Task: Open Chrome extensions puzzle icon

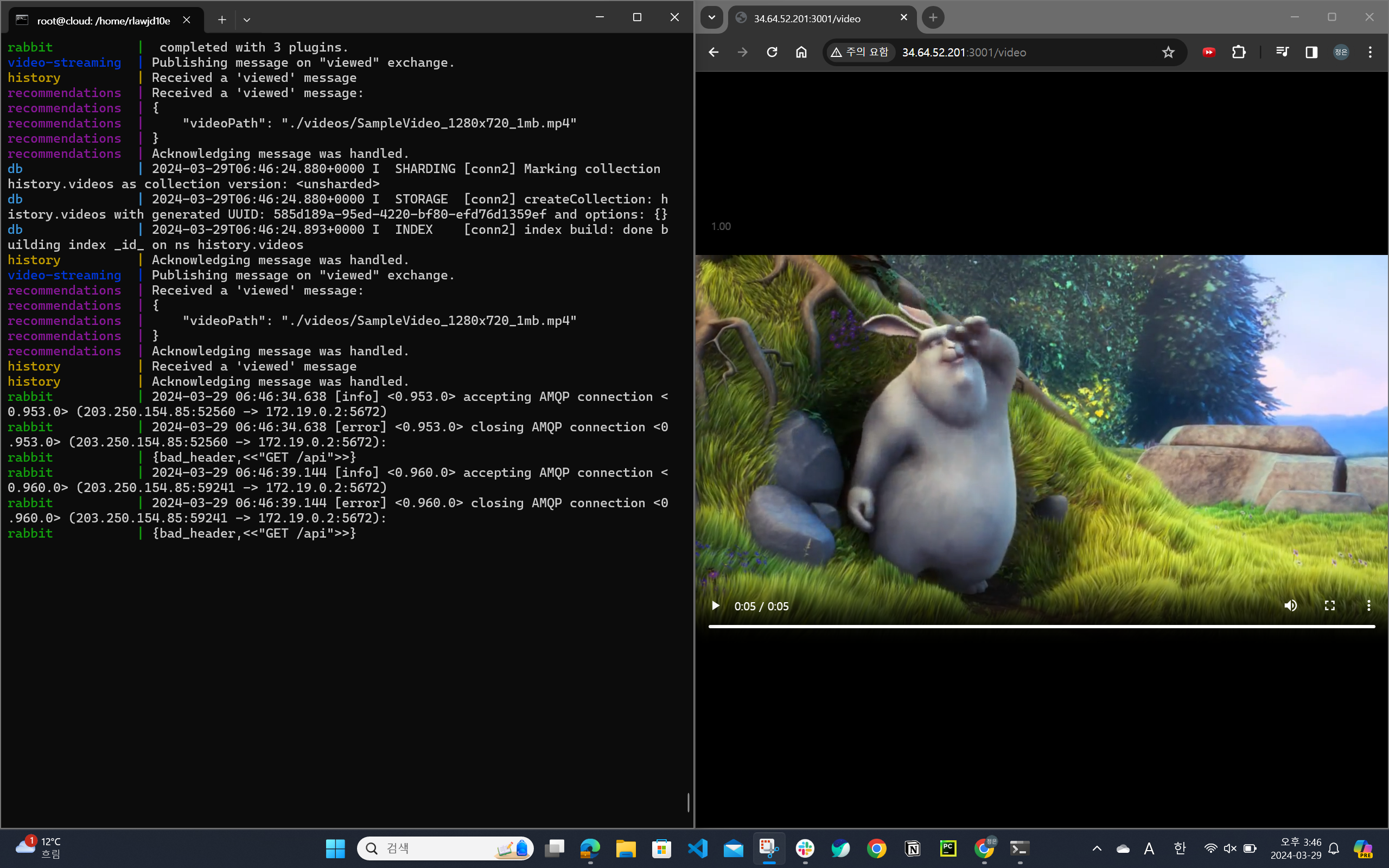Action: pyautogui.click(x=1239, y=52)
